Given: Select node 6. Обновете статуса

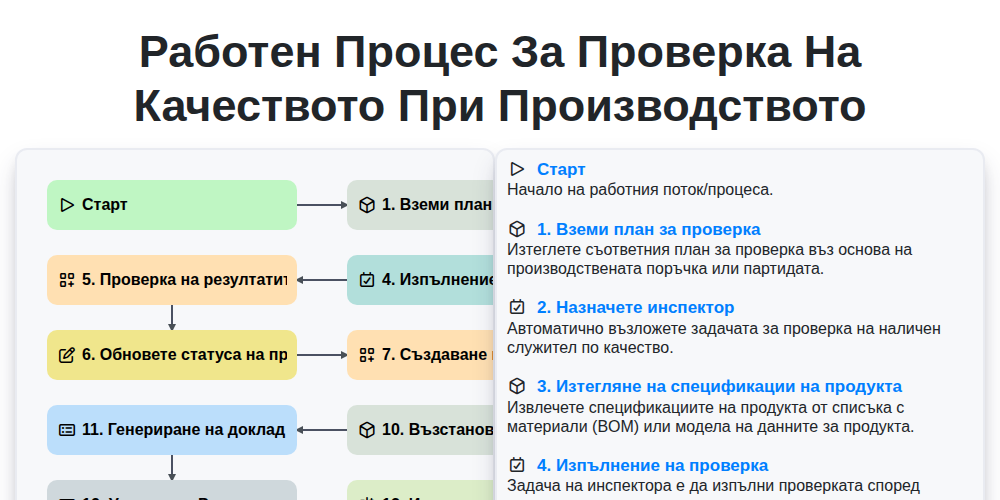Looking at the screenshot, I should [x=172, y=355].
